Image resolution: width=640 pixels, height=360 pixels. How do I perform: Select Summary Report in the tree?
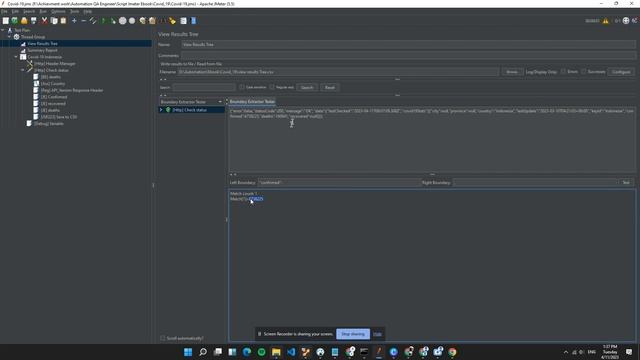(x=42, y=50)
